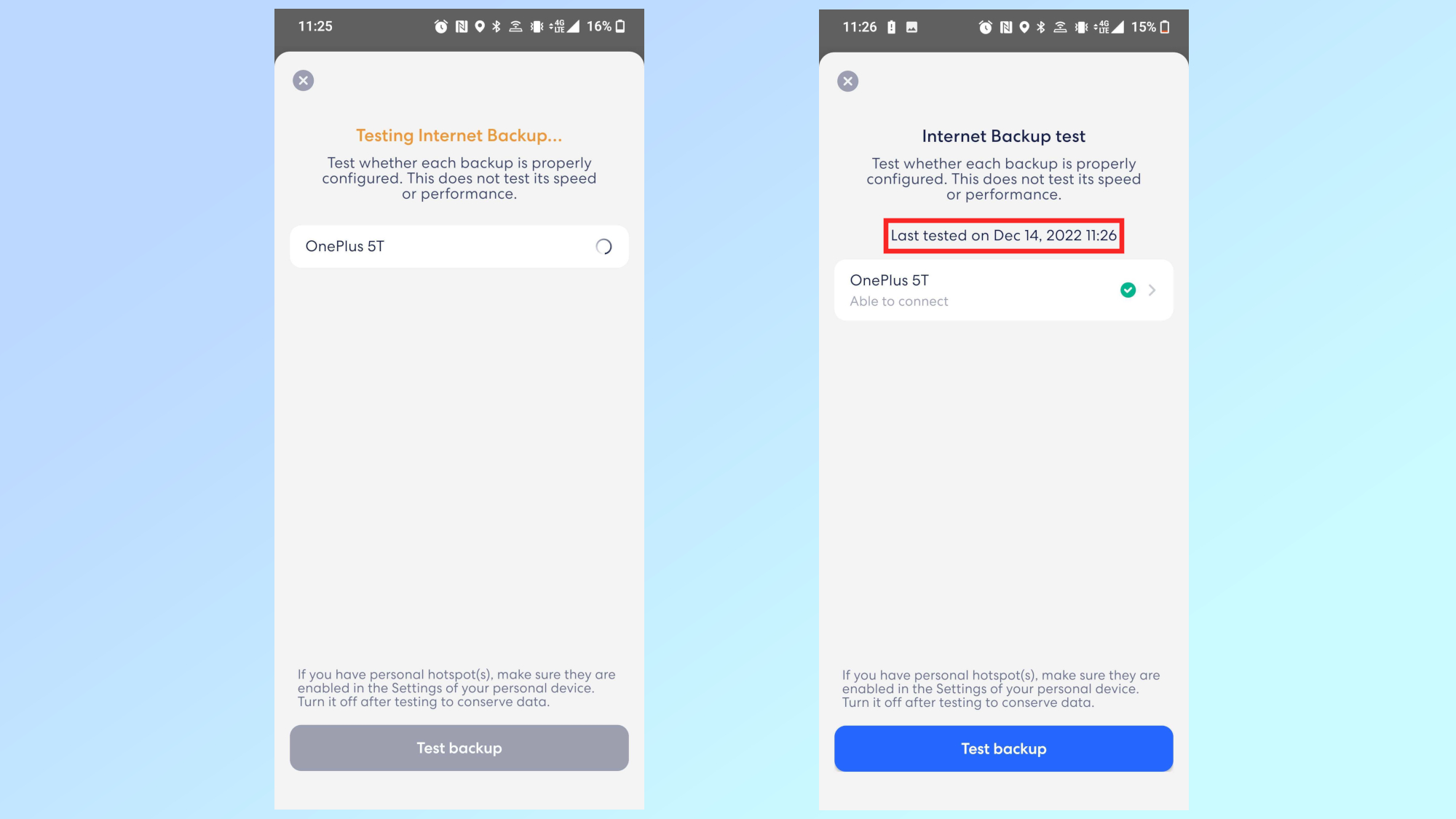Enable the spinning loading indicator
This screenshot has width=1456, height=819.
point(603,246)
